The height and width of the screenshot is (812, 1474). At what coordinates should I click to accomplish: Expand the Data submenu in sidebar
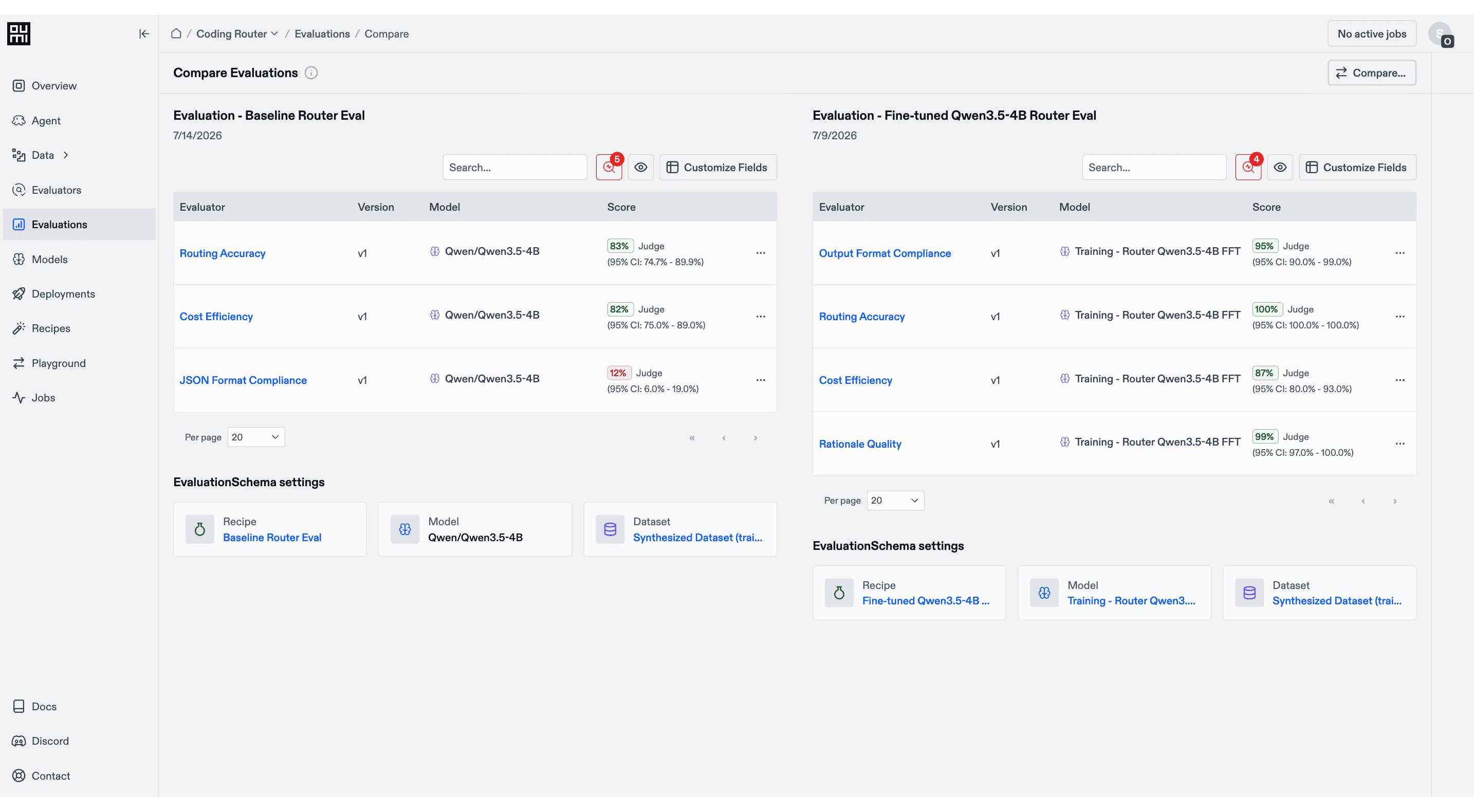[x=66, y=155]
